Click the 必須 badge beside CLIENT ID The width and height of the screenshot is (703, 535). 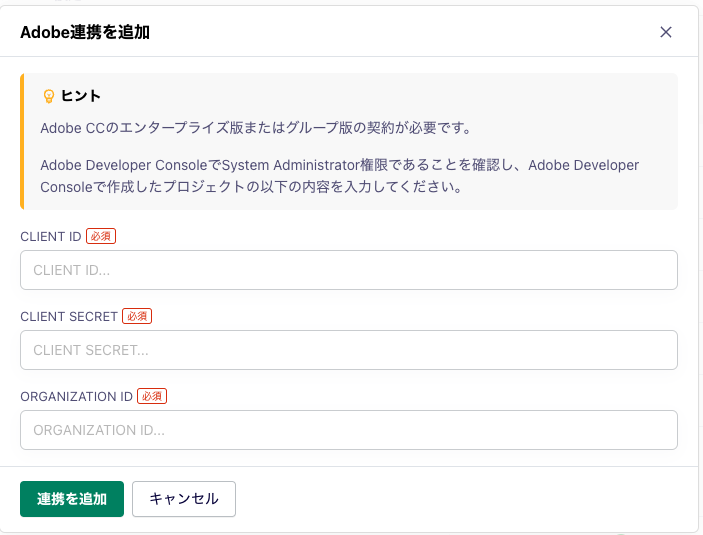click(101, 236)
